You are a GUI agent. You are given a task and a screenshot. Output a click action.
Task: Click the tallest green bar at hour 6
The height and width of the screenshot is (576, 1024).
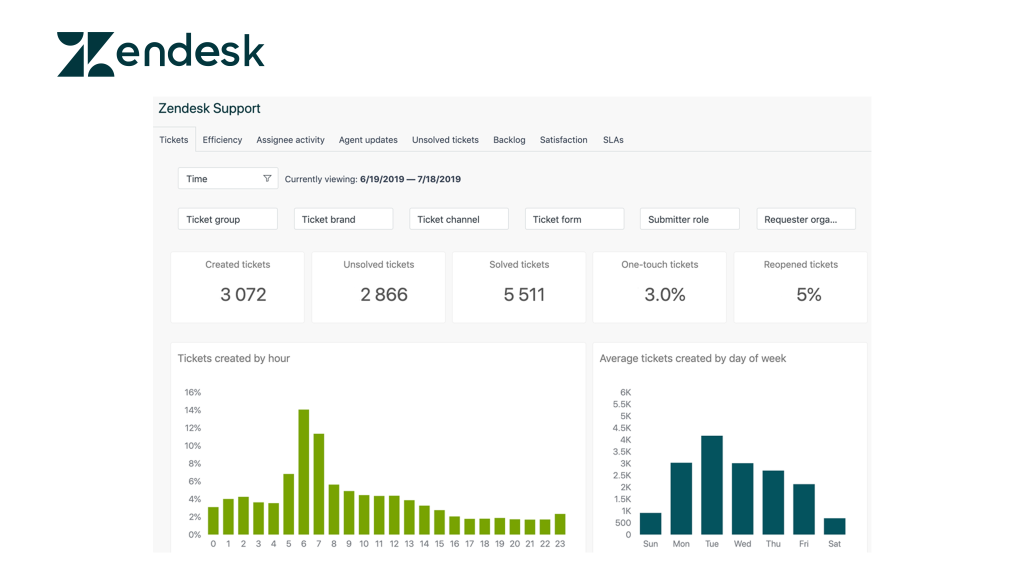coord(303,472)
